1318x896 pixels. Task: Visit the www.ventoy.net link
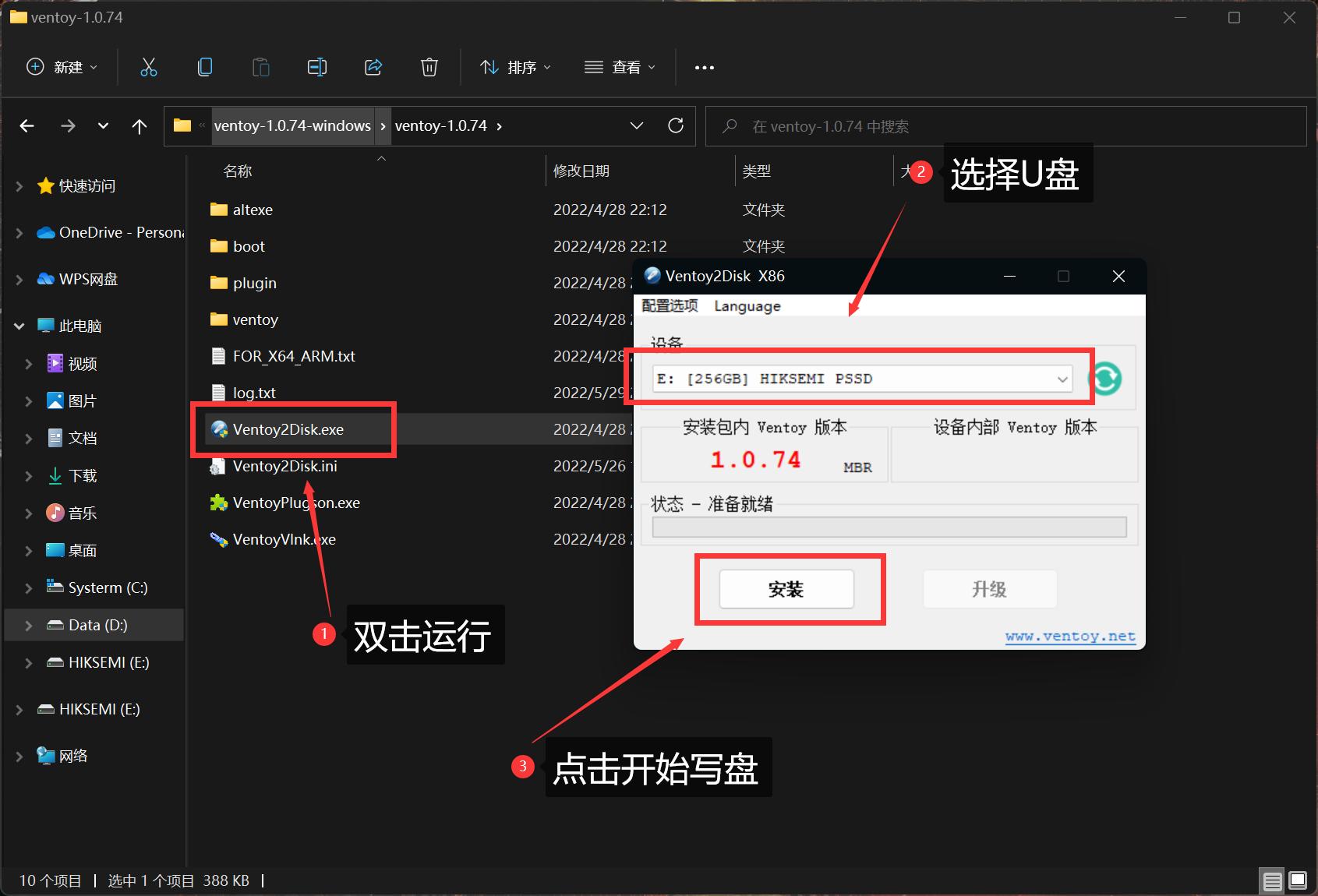[1070, 636]
